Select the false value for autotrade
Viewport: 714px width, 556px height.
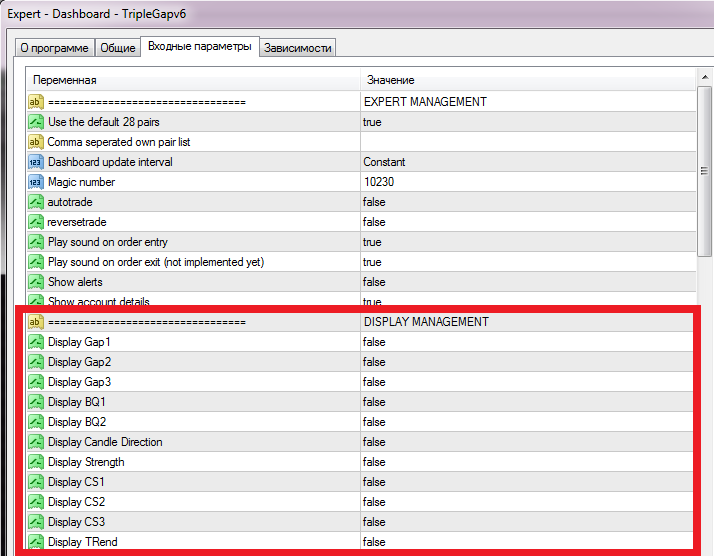(x=528, y=202)
